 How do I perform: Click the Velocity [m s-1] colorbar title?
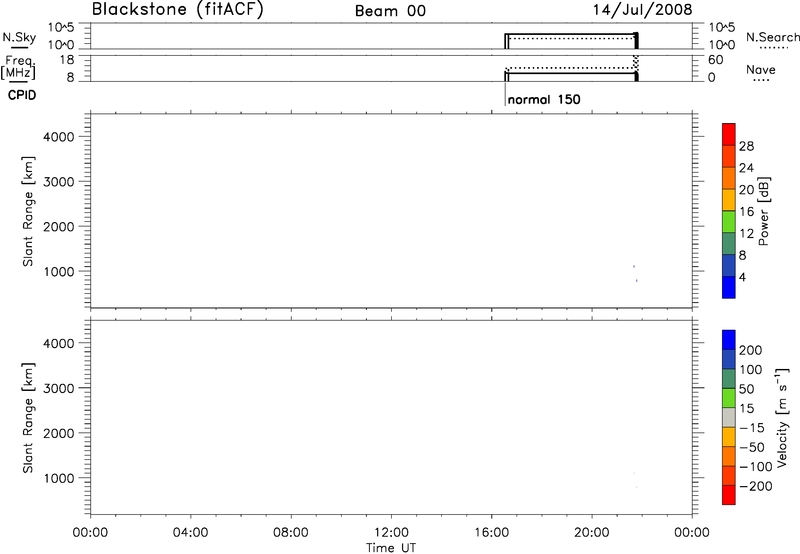[782, 418]
